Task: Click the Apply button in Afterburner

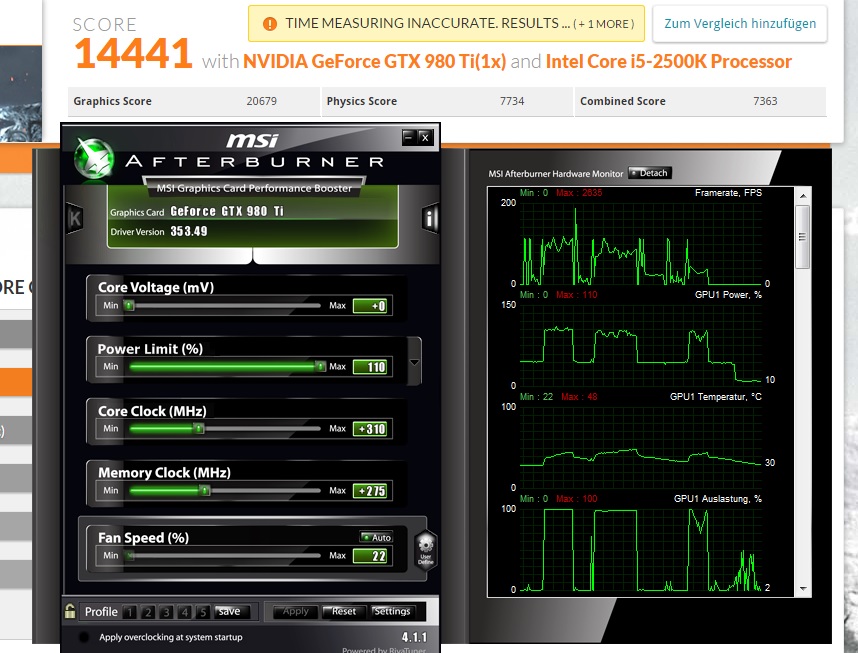Action: coord(295,611)
